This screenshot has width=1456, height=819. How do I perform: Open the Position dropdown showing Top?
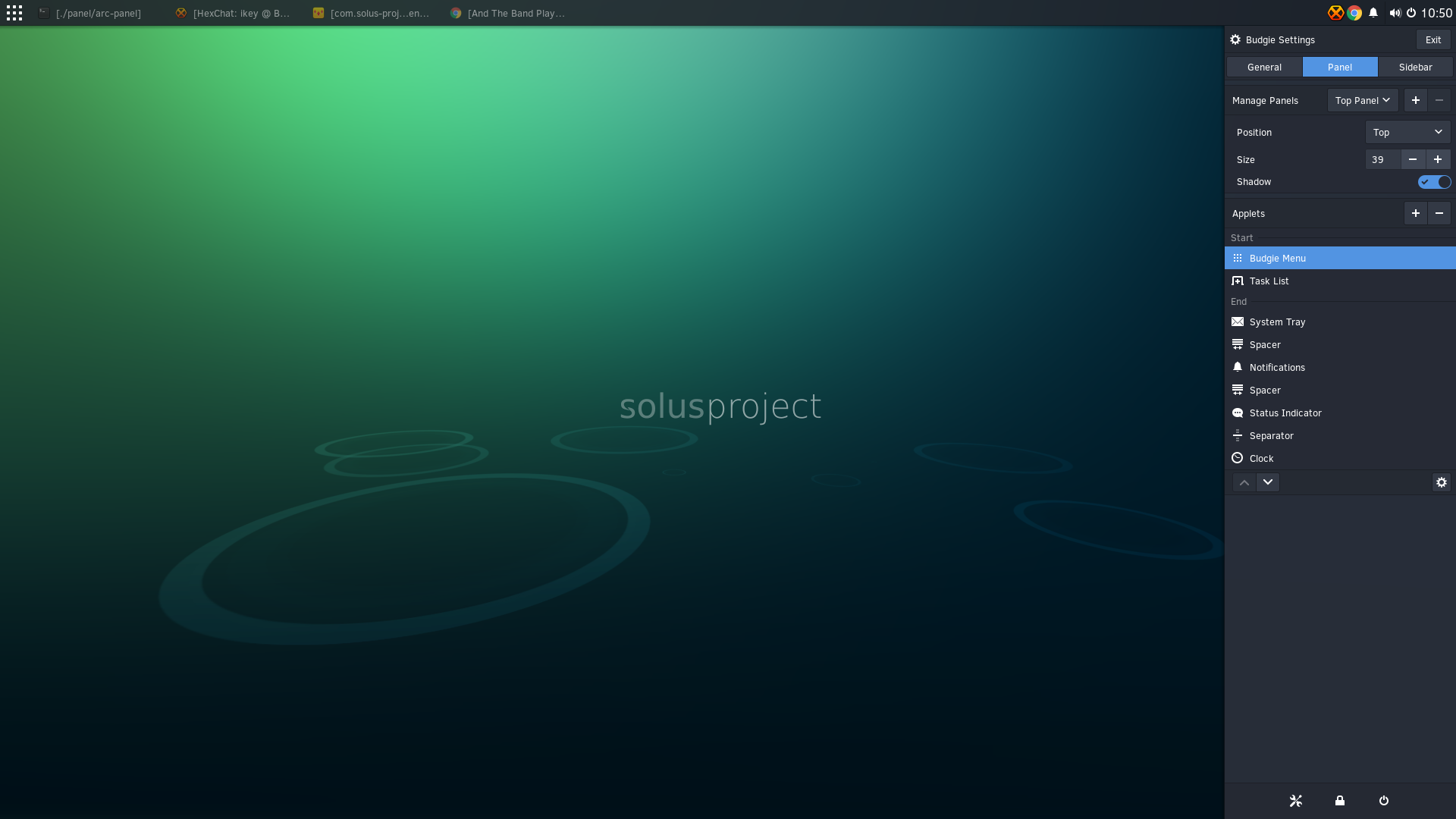1407,132
